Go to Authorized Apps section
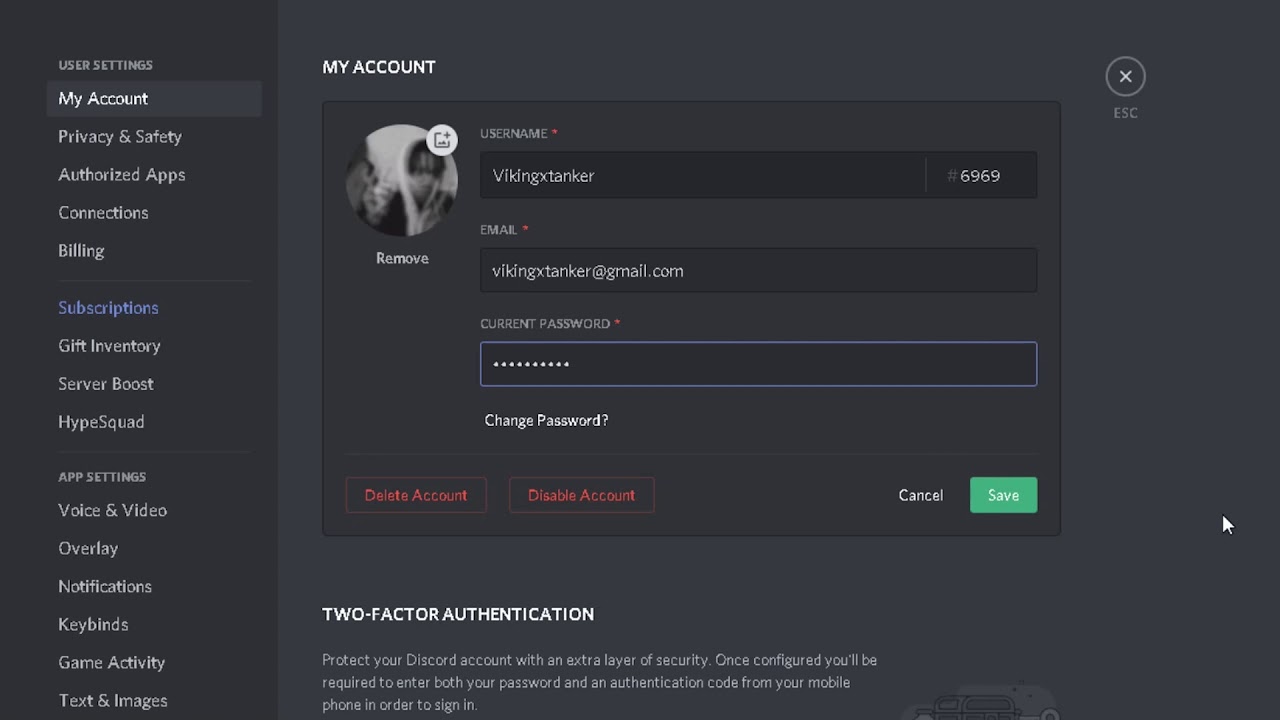This screenshot has width=1280, height=720. [121, 174]
